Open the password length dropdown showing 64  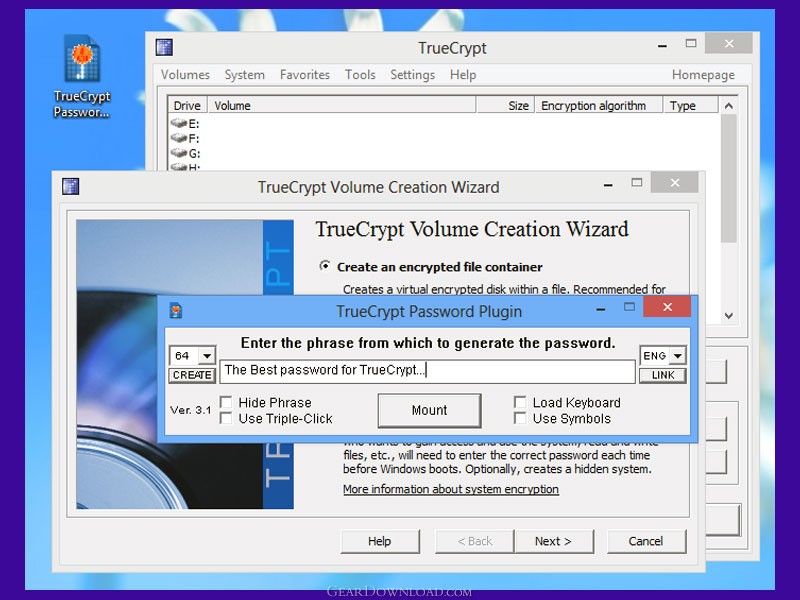point(207,356)
